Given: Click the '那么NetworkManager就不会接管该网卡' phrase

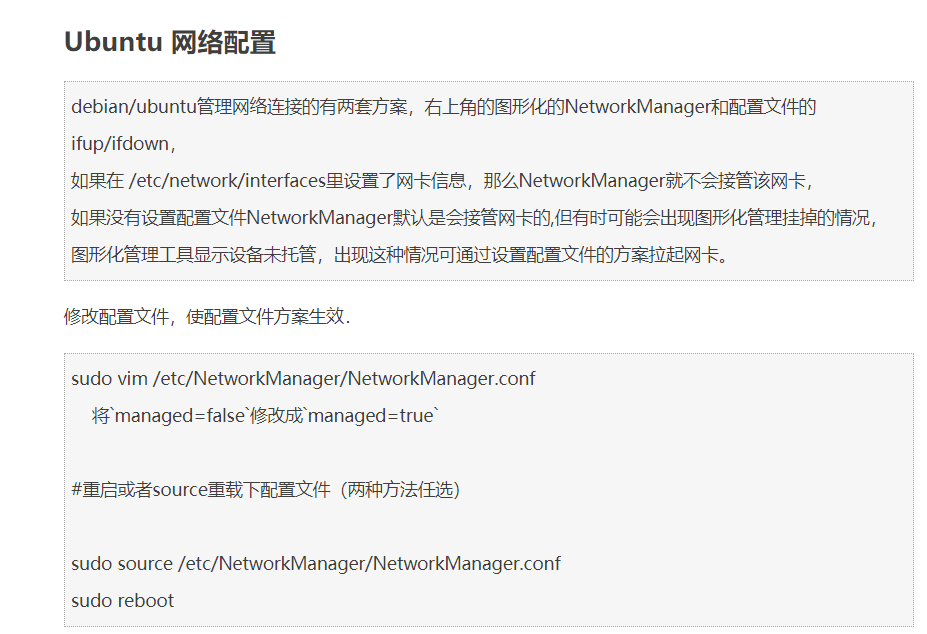Looking at the screenshot, I should pyautogui.click(x=647, y=180).
